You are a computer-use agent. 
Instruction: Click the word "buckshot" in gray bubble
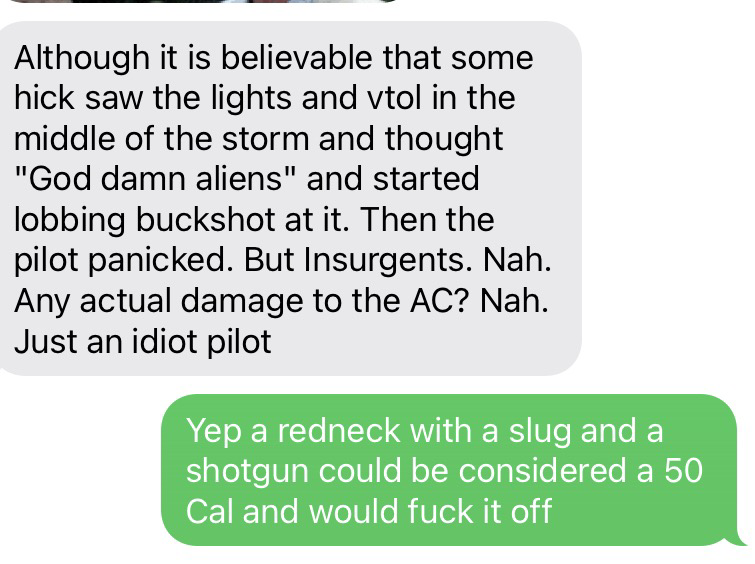(x=206, y=220)
